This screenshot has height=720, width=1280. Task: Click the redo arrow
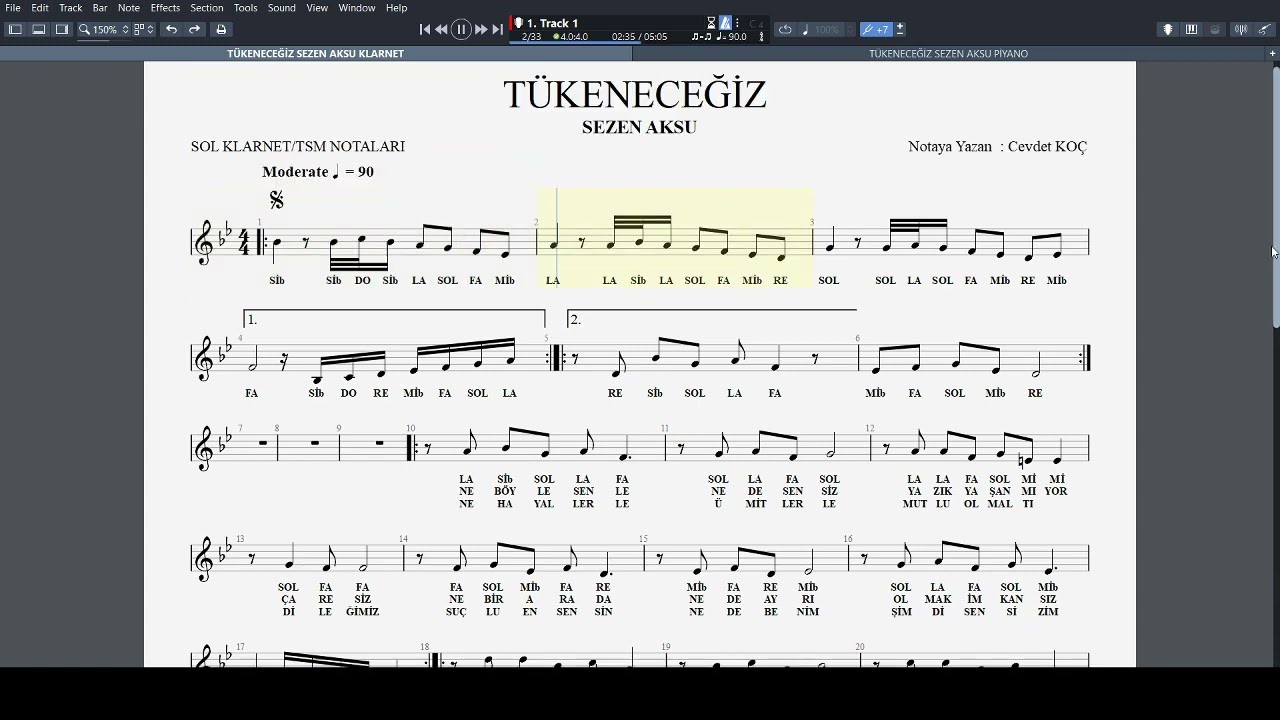tap(195, 30)
